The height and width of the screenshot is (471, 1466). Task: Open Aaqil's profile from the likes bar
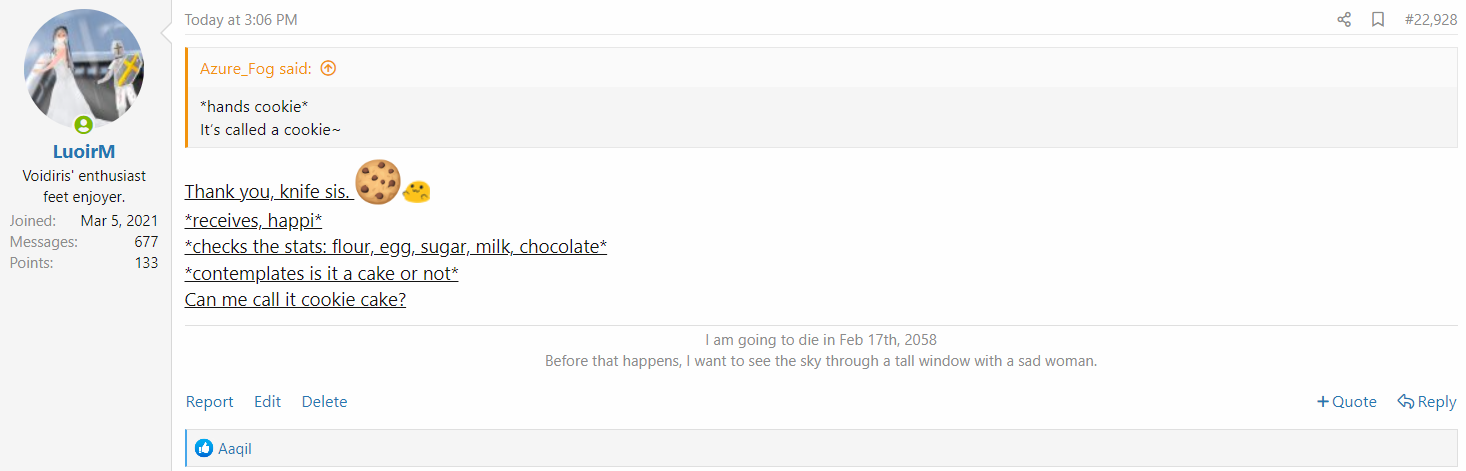(235, 449)
